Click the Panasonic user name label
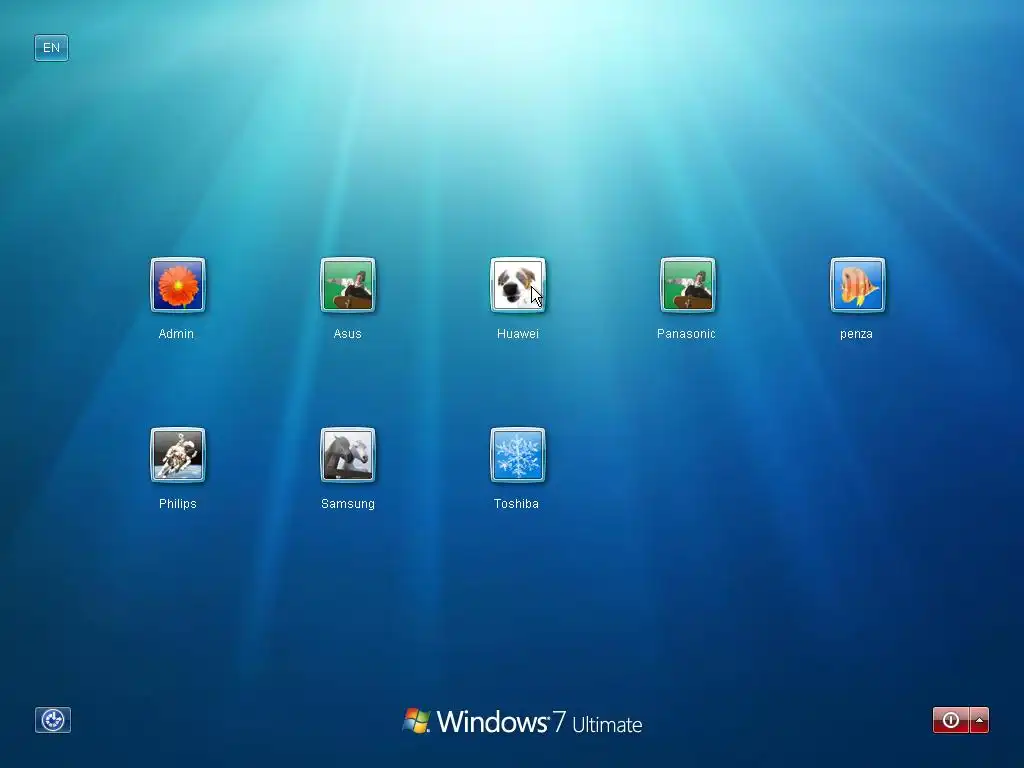Image resolution: width=1024 pixels, height=768 pixels. [686, 334]
